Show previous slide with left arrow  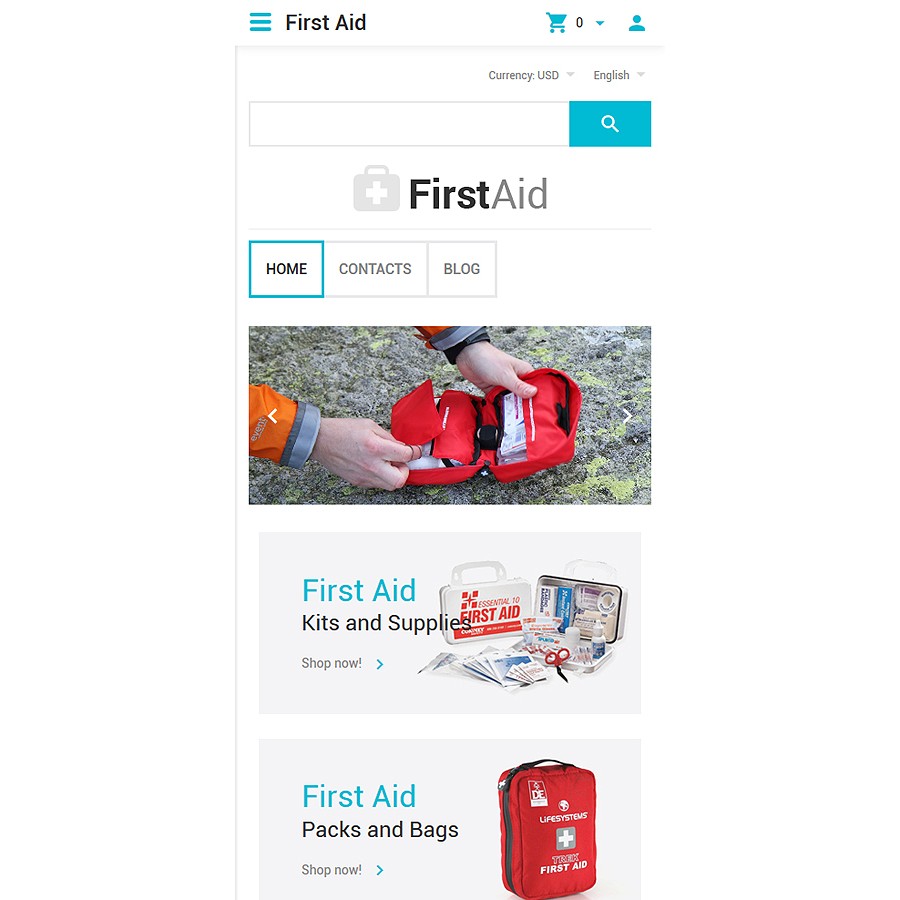[x=273, y=416]
